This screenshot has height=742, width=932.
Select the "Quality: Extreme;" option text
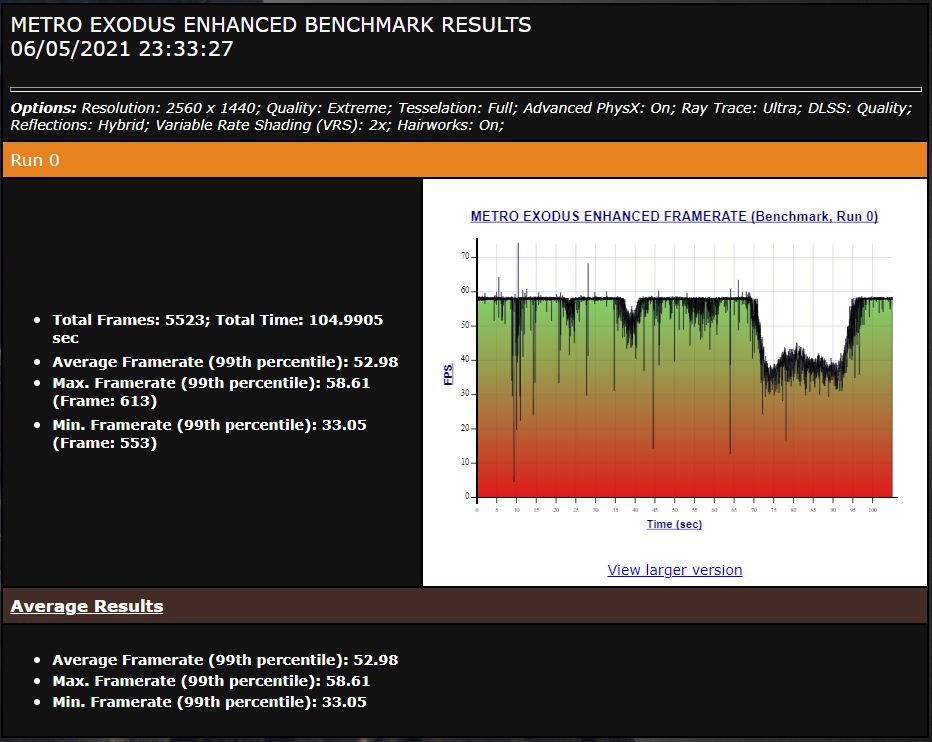click(329, 108)
